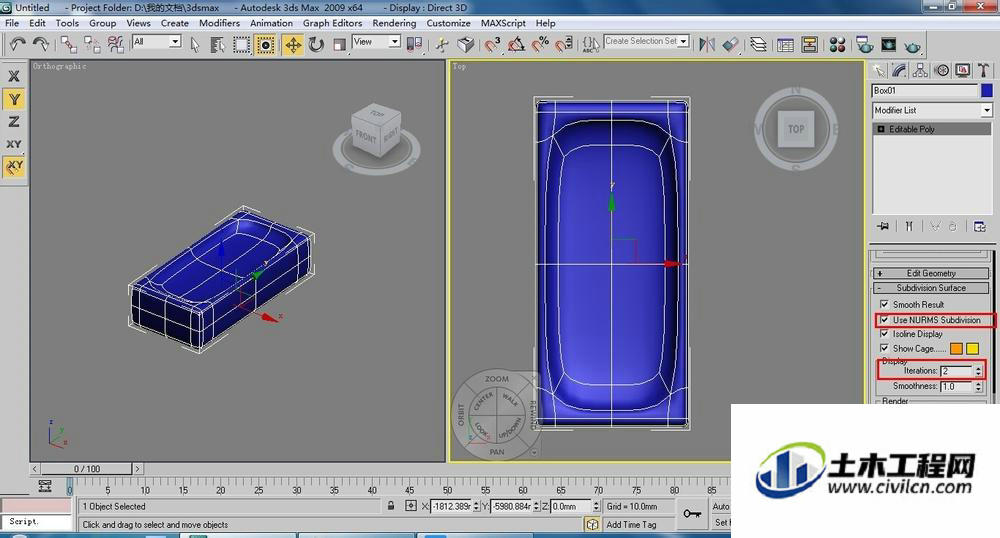Open the Select by Name dialog
The height and width of the screenshot is (538, 1000).
point(217,45)
